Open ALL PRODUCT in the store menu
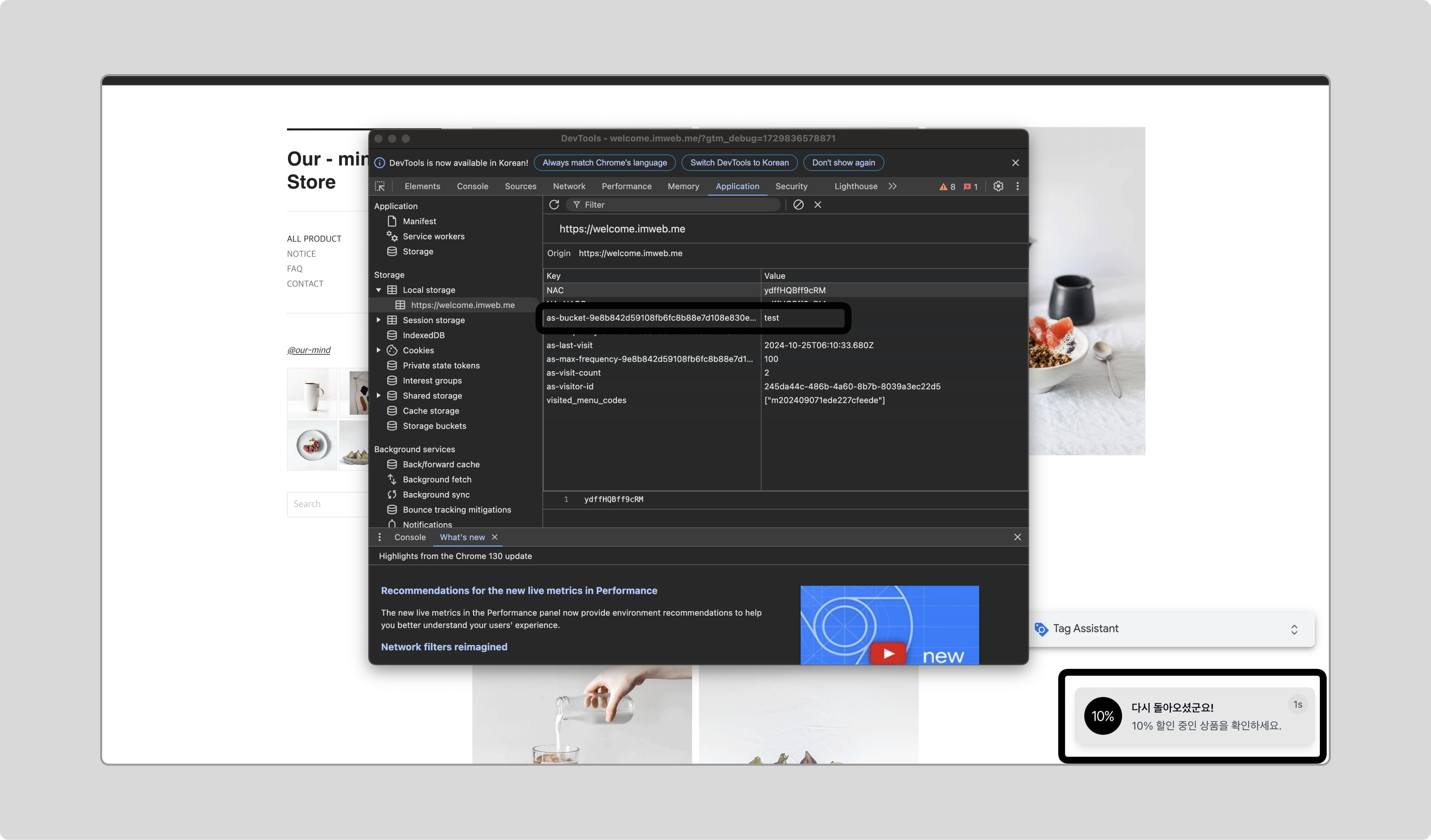This screenshot has width=1431, height=840. coord(314,238)
